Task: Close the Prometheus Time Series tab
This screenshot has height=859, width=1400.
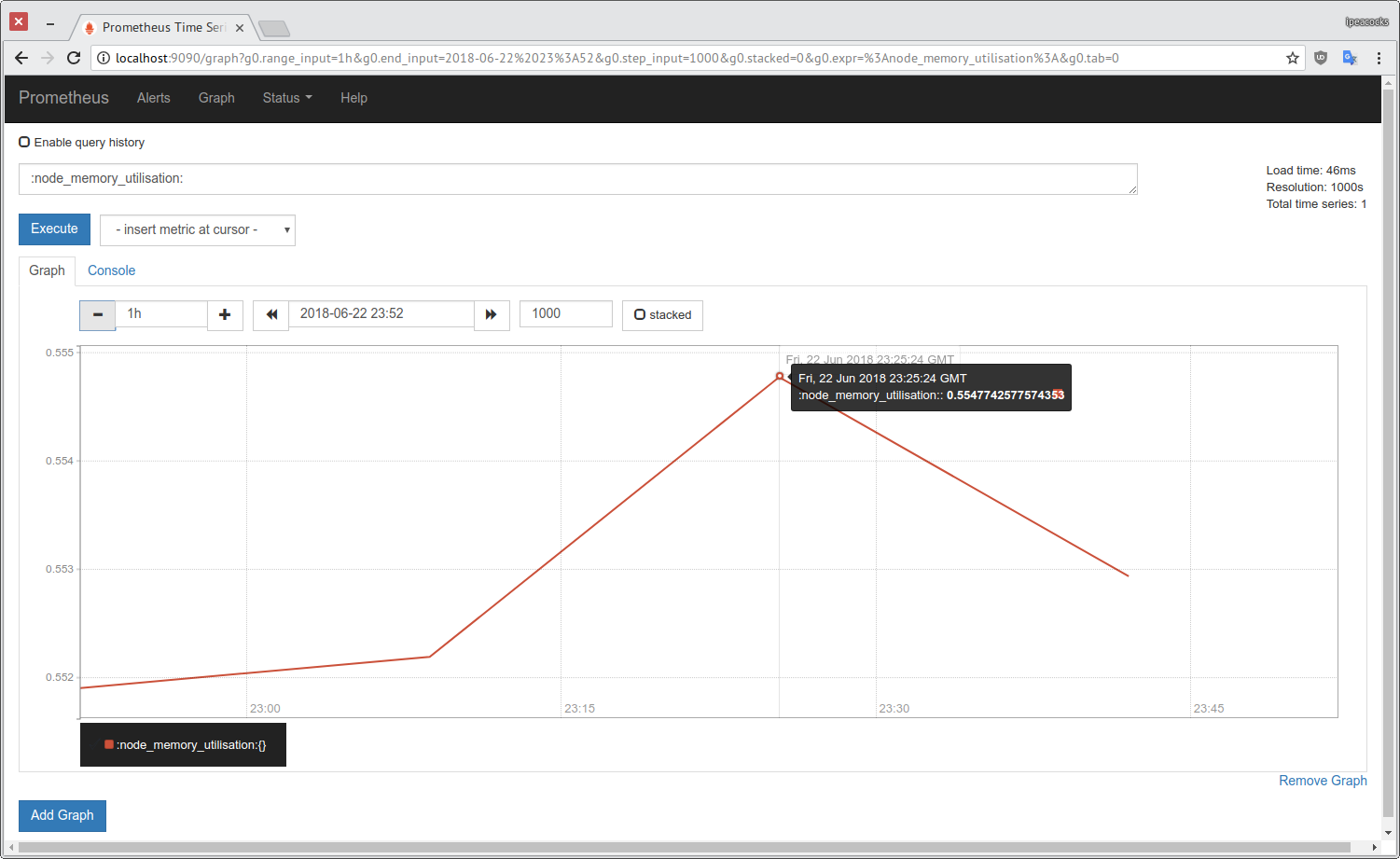Action: [x=240, y=28]
